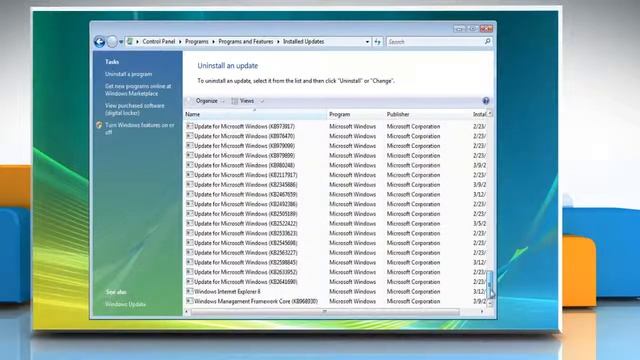Click the icon of update KB2533623

click(189, 233)
